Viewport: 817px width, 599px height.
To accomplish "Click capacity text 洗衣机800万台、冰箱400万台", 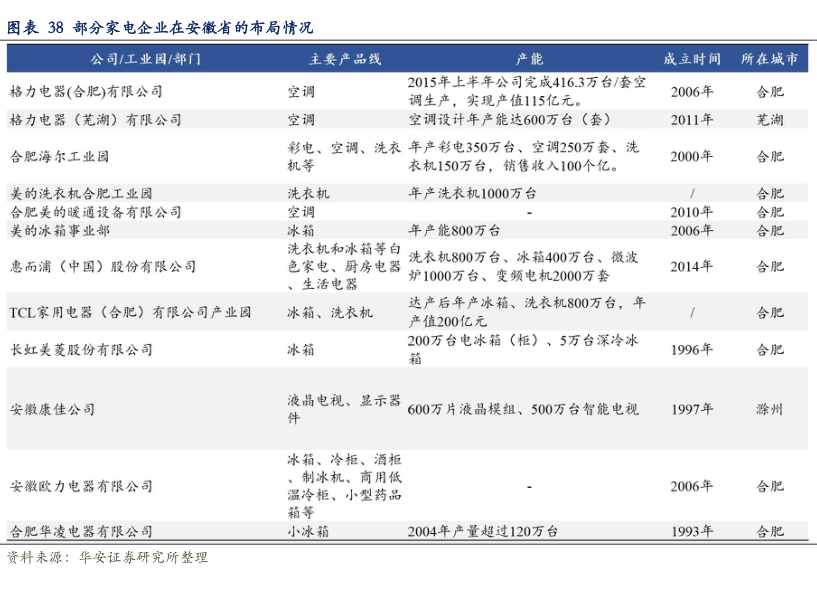I will pyautogui.click(x=501, y=257).
